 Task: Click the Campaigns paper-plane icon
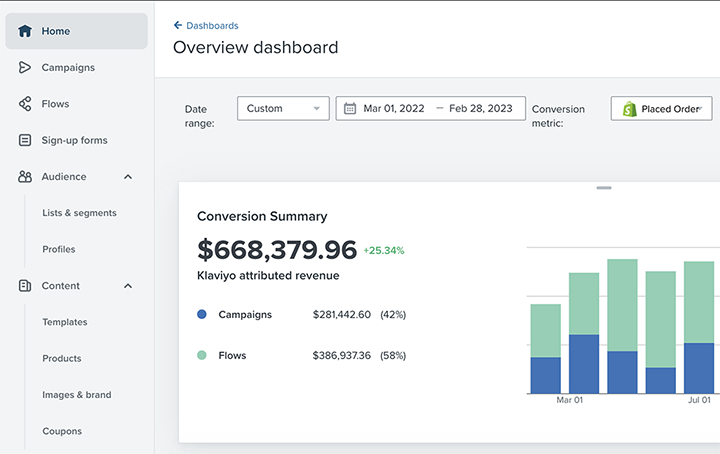click(25, 68)
